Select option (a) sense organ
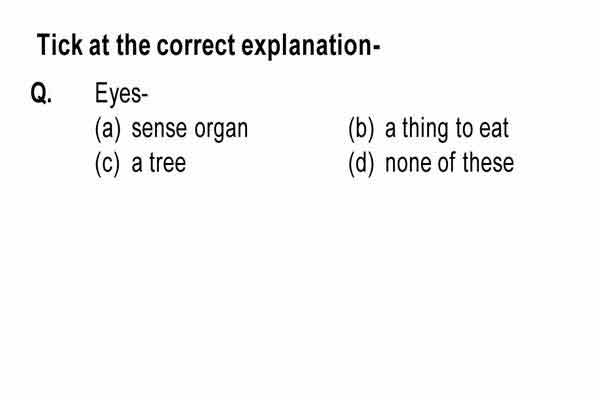The width and height of the screenshot is (600, 400). click(x=171, y=129)
